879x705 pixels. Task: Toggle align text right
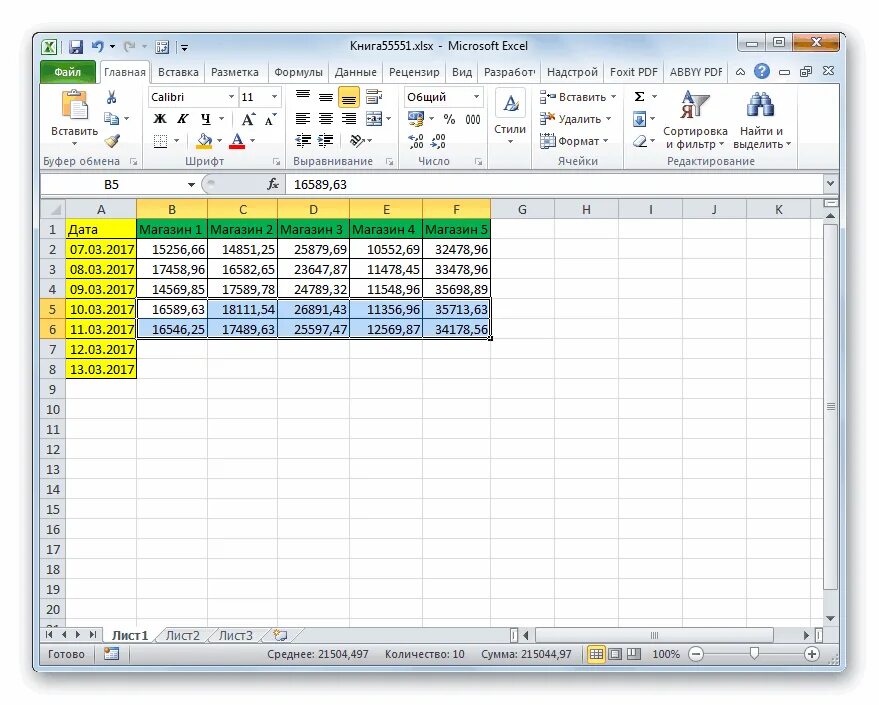[349, 119]
